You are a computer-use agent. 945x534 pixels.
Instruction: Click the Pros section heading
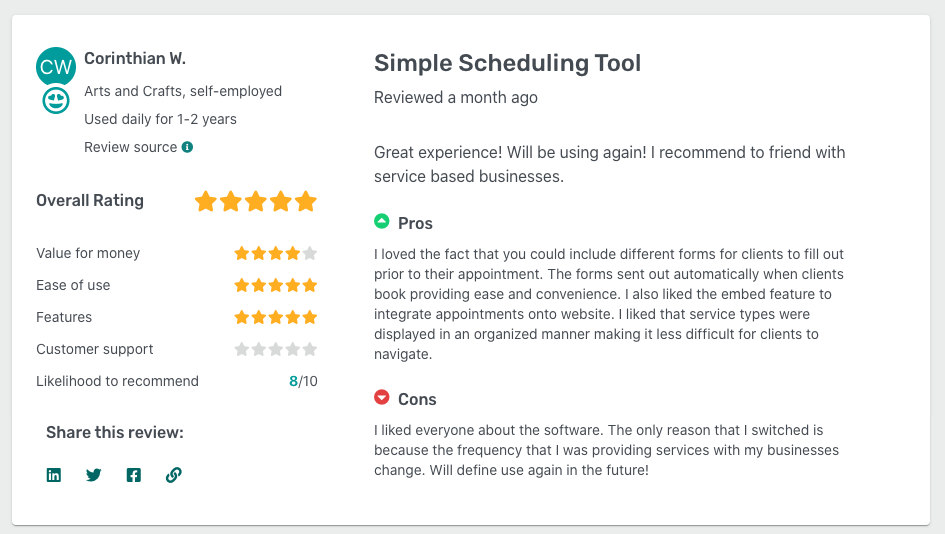point(415,223)
